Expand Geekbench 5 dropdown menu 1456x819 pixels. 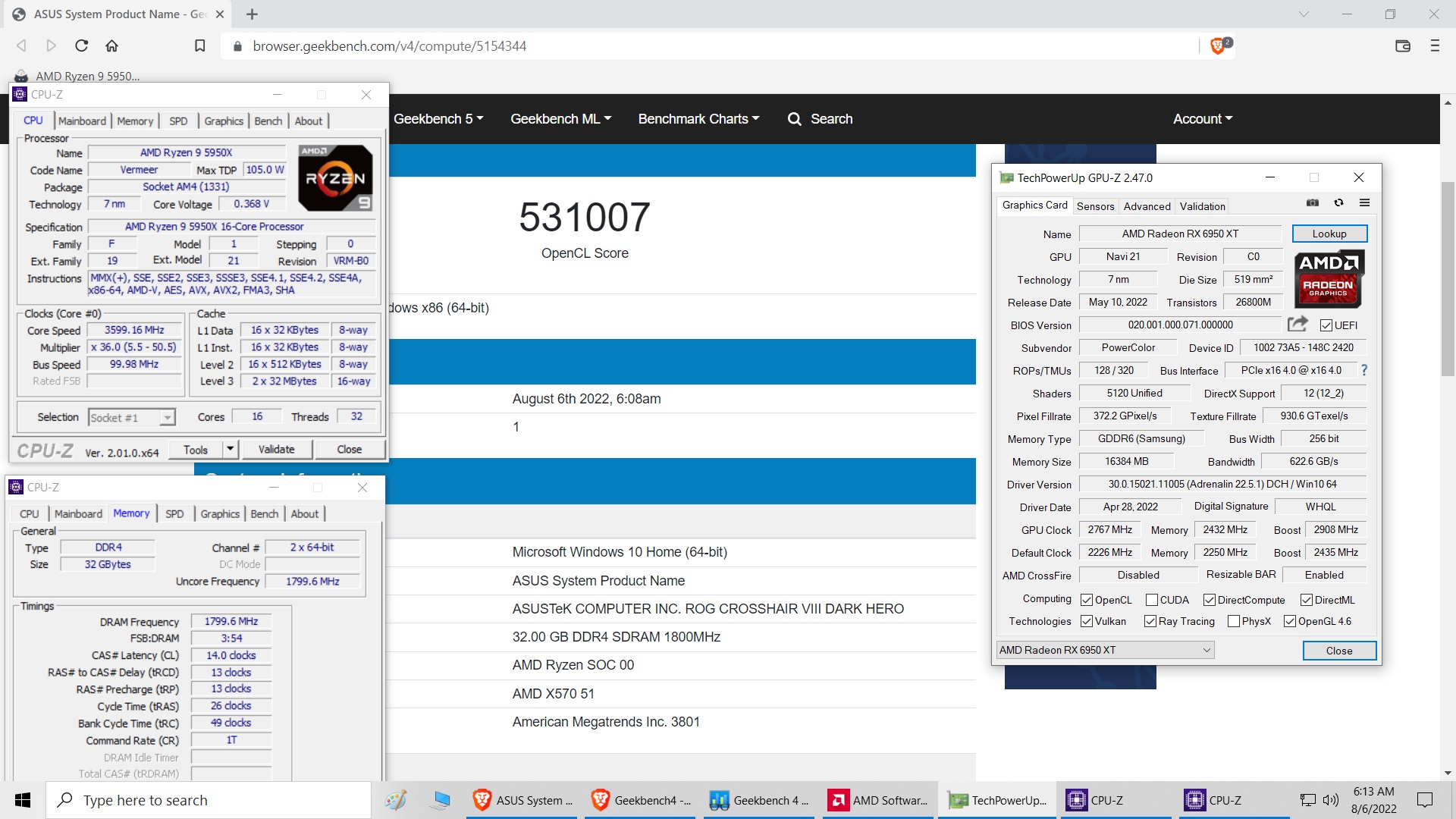pyautogui.click(x=438, y=119)
